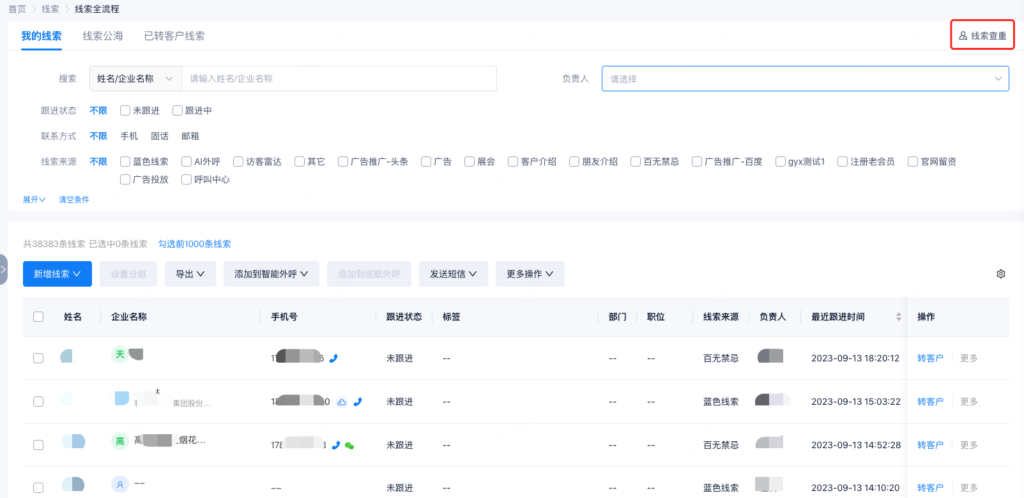
Task: Switch to the 线索公海 tab
Action: [x=101, y=36]
